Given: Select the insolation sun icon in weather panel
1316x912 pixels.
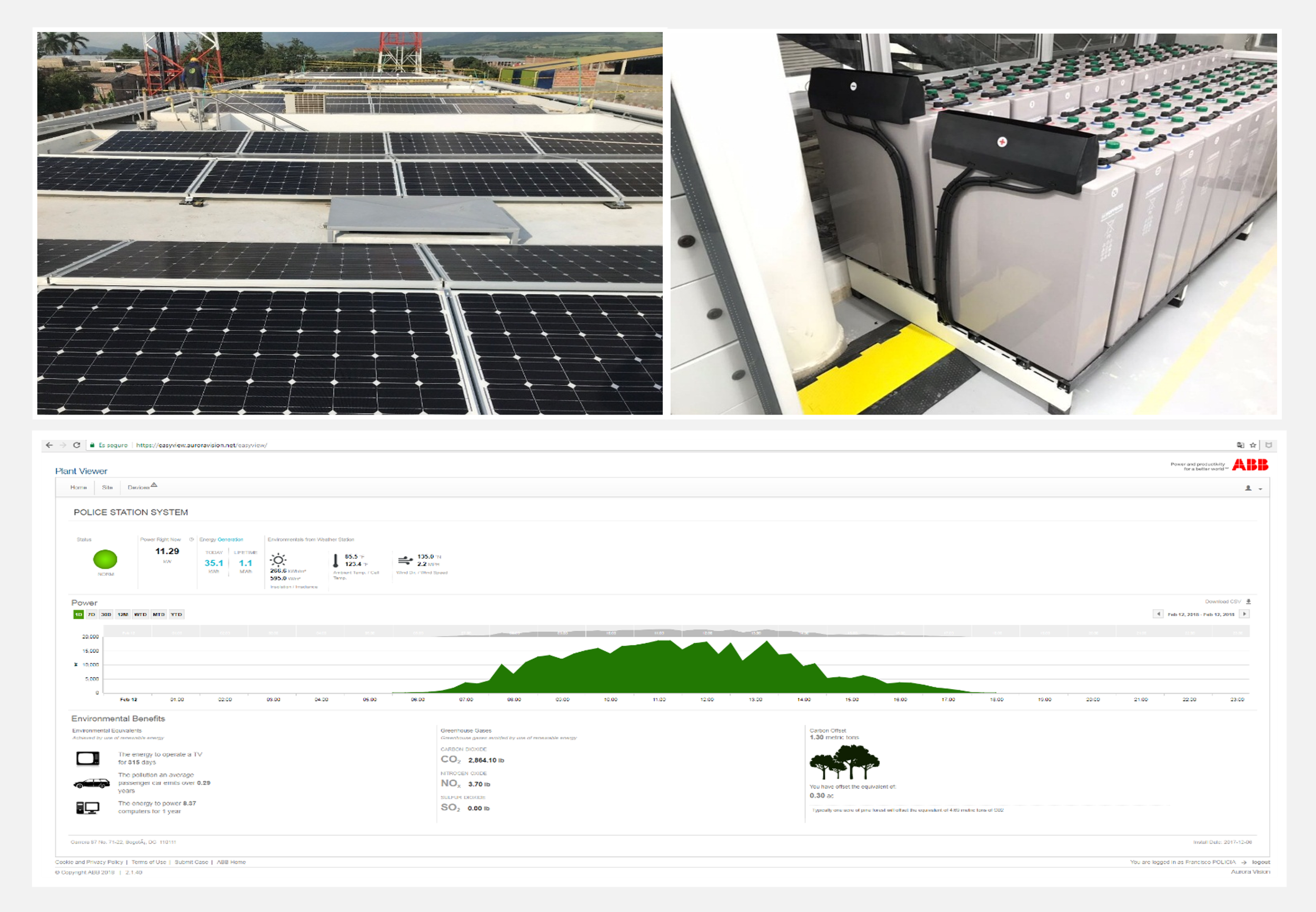Looking at the screenshot, I should (278, 560).
